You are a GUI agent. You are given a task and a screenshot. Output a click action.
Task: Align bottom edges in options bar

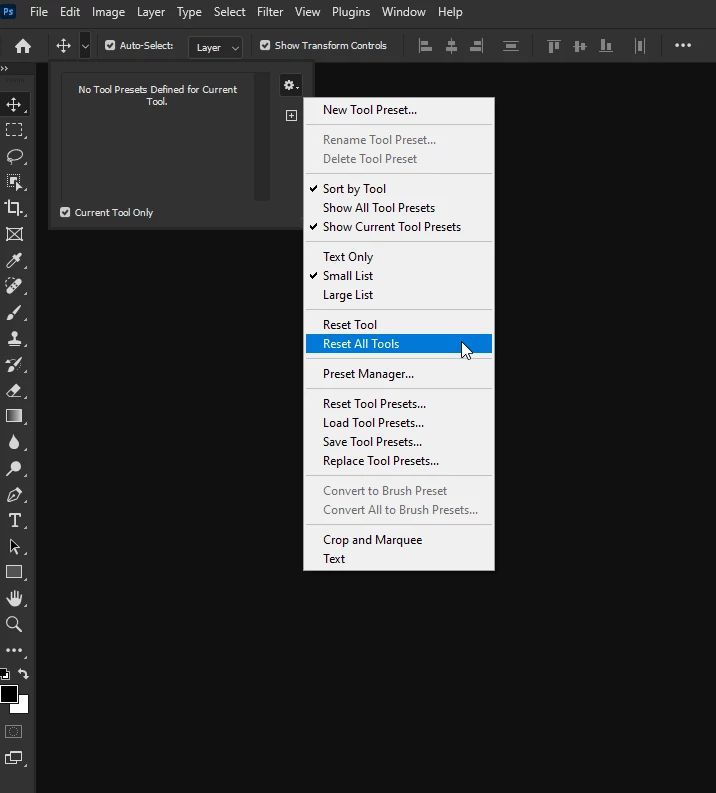[x=605, y=46]
